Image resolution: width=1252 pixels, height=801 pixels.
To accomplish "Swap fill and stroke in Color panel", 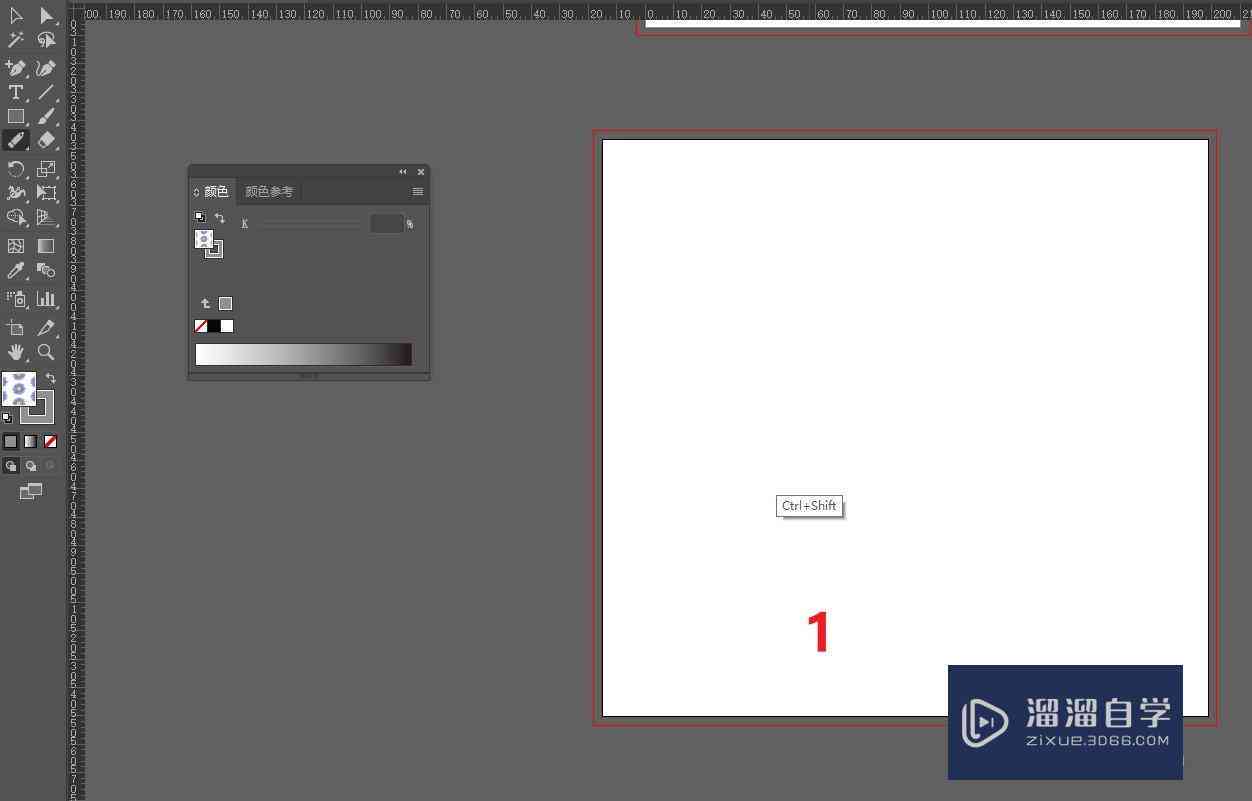I will [x=220, y=217].
